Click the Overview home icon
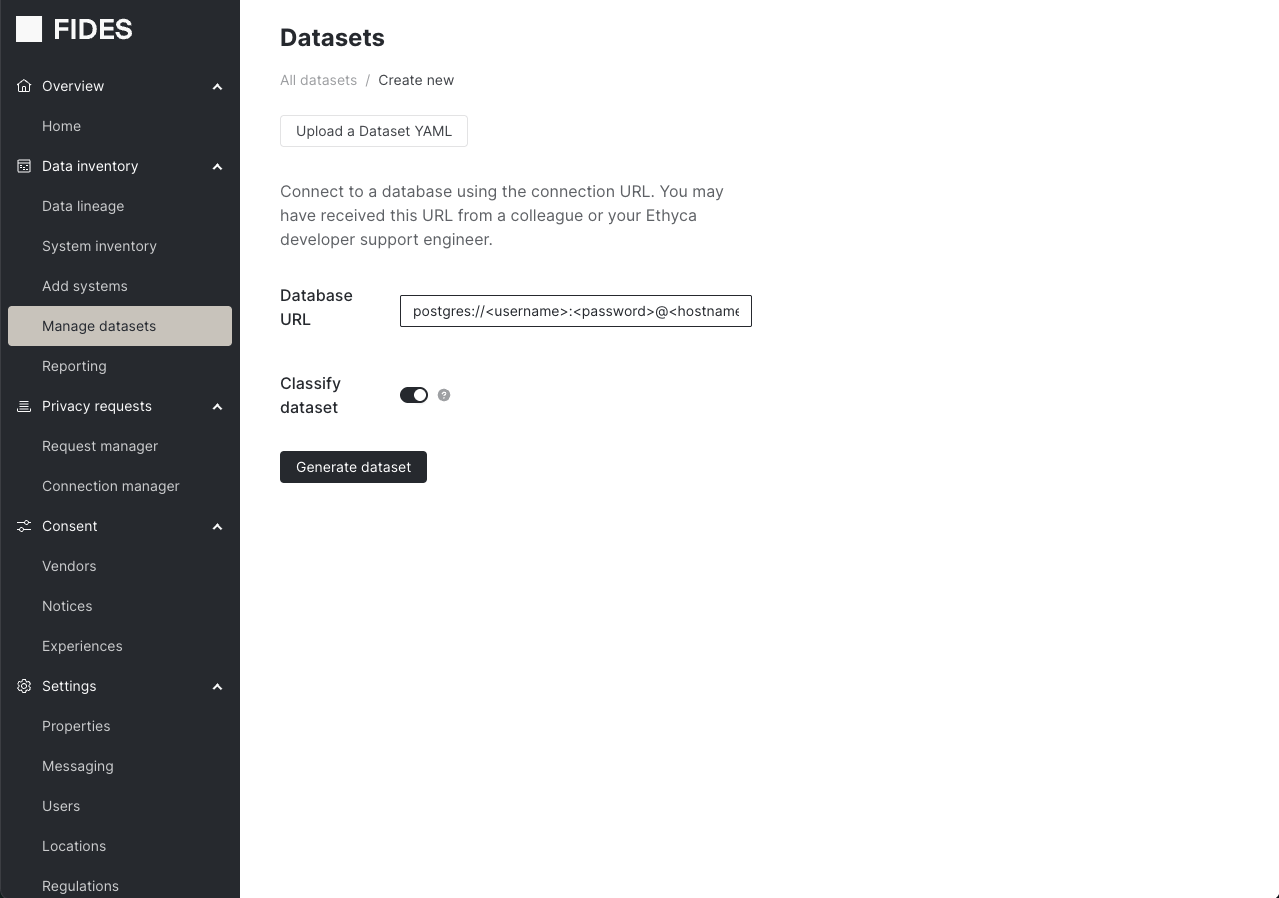 coord(24,86)
